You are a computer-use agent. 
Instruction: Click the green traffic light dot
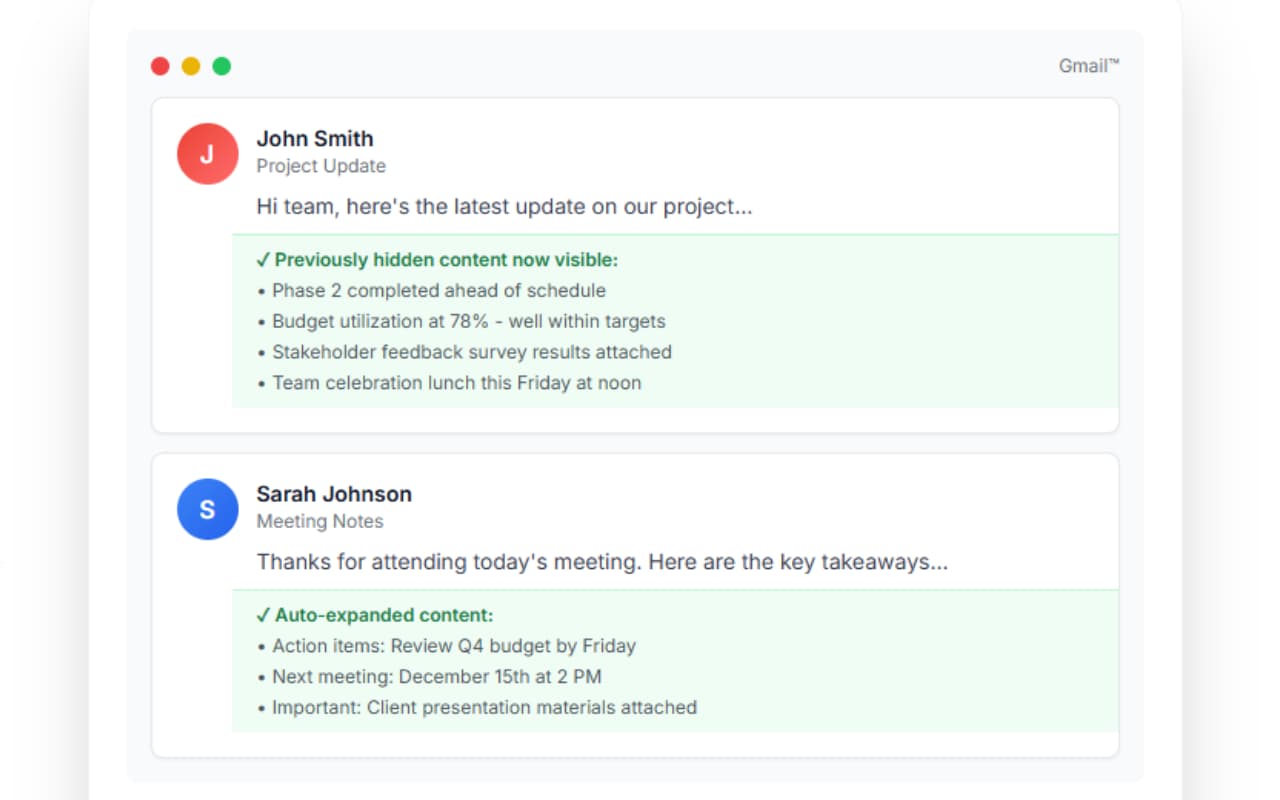click(x=222, y=65)
